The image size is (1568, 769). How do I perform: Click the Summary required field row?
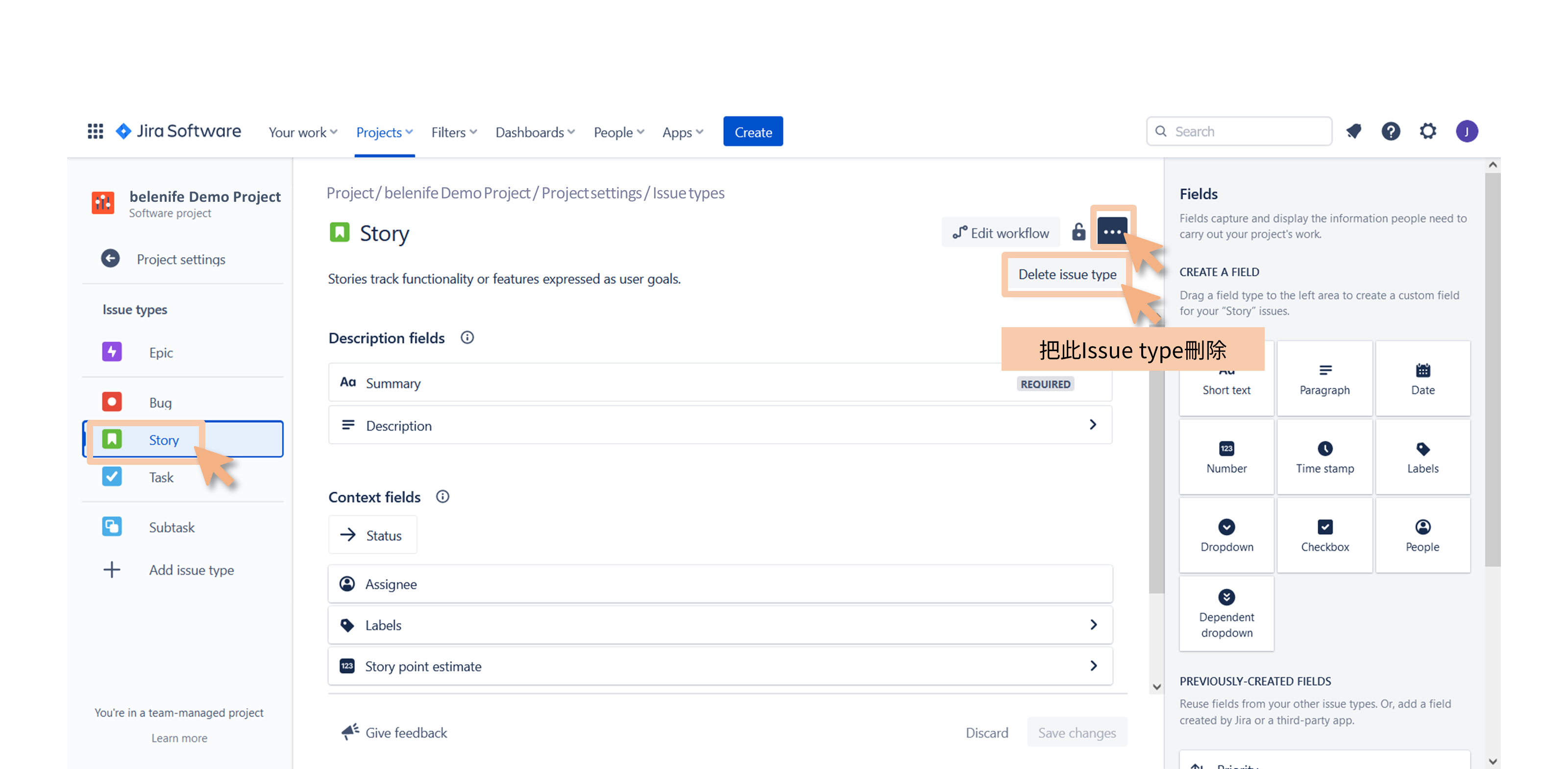pyautogui.click(x=720, y=383)
